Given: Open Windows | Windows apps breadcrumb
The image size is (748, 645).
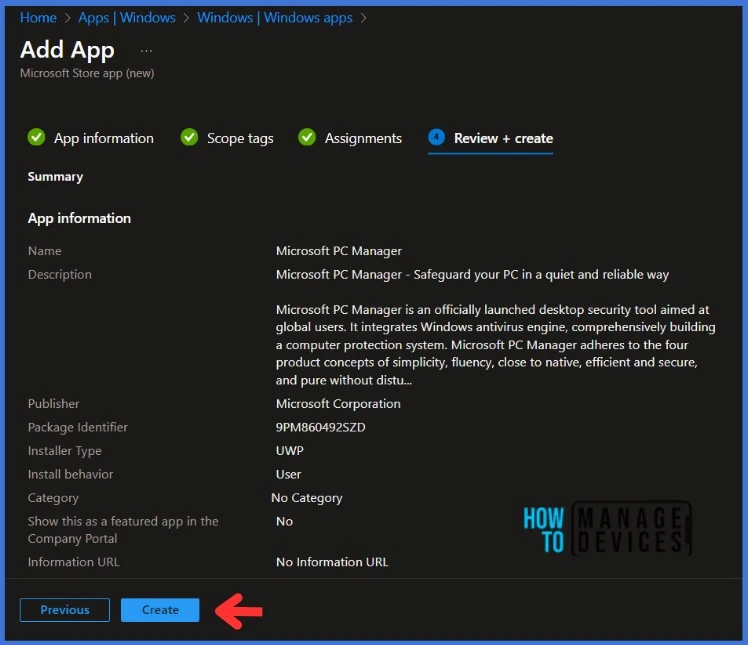Looking at the screenshot, I should 275,18.
